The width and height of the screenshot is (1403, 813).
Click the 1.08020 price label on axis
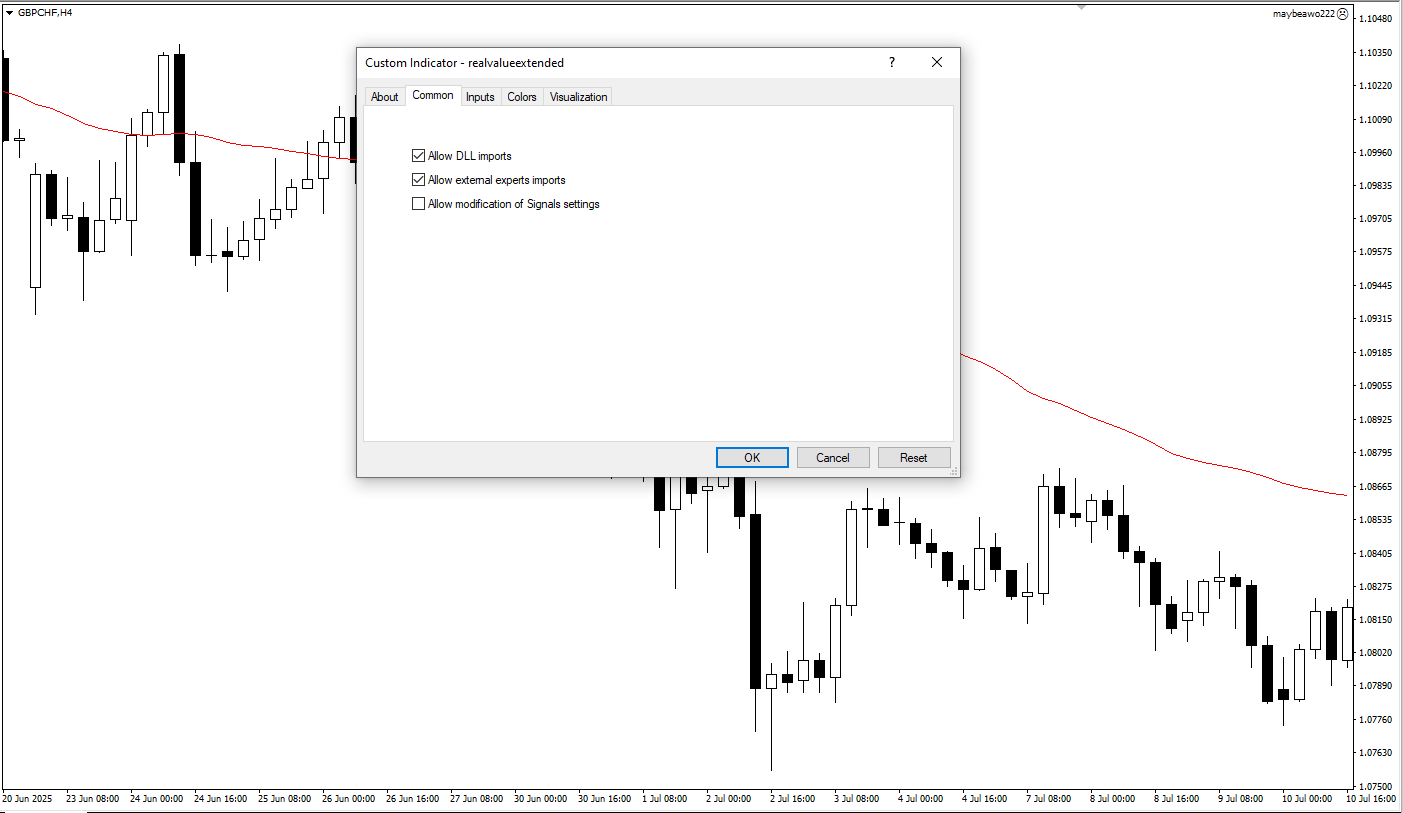click(x=1377, y=653)
